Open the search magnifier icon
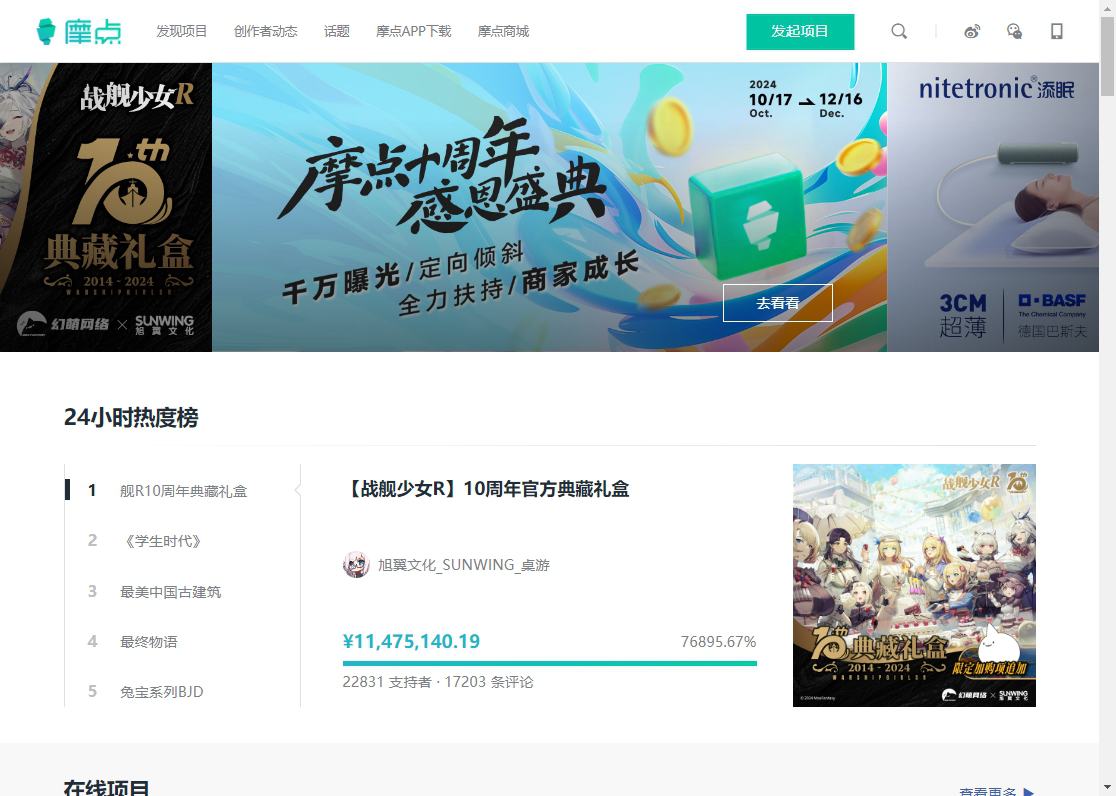 899,31
